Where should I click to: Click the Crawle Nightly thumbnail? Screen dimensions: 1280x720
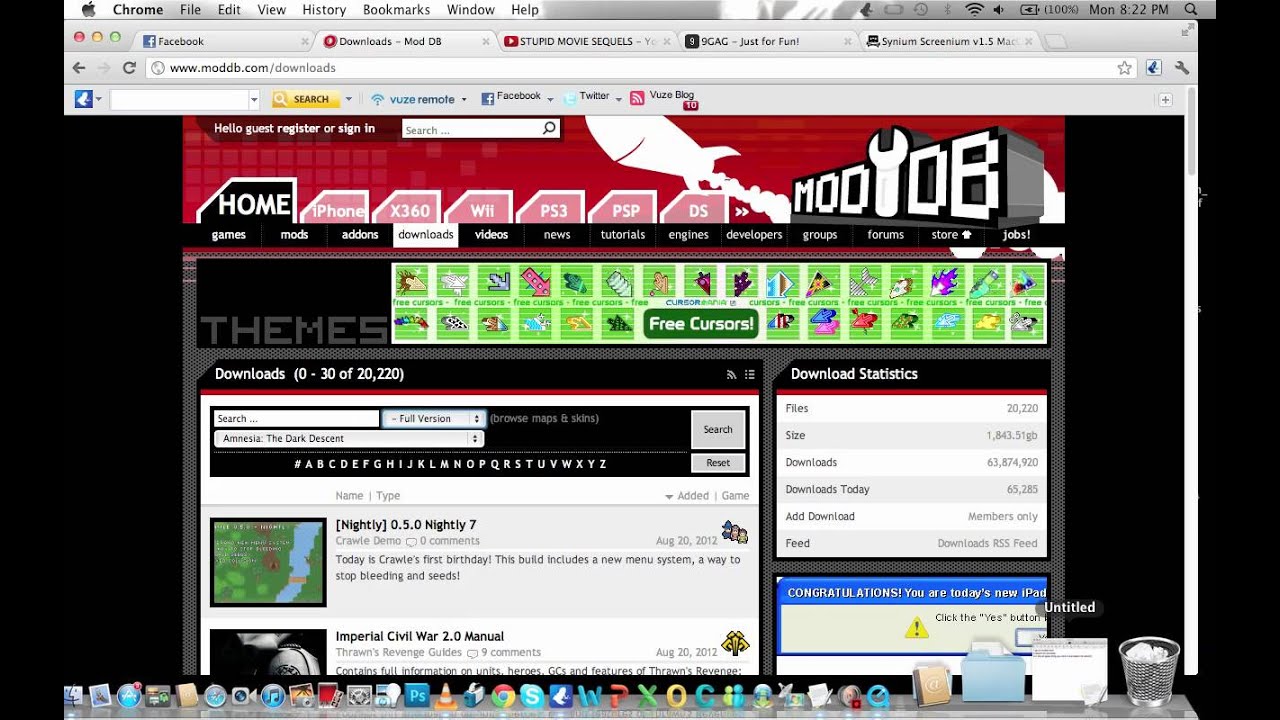268,562
